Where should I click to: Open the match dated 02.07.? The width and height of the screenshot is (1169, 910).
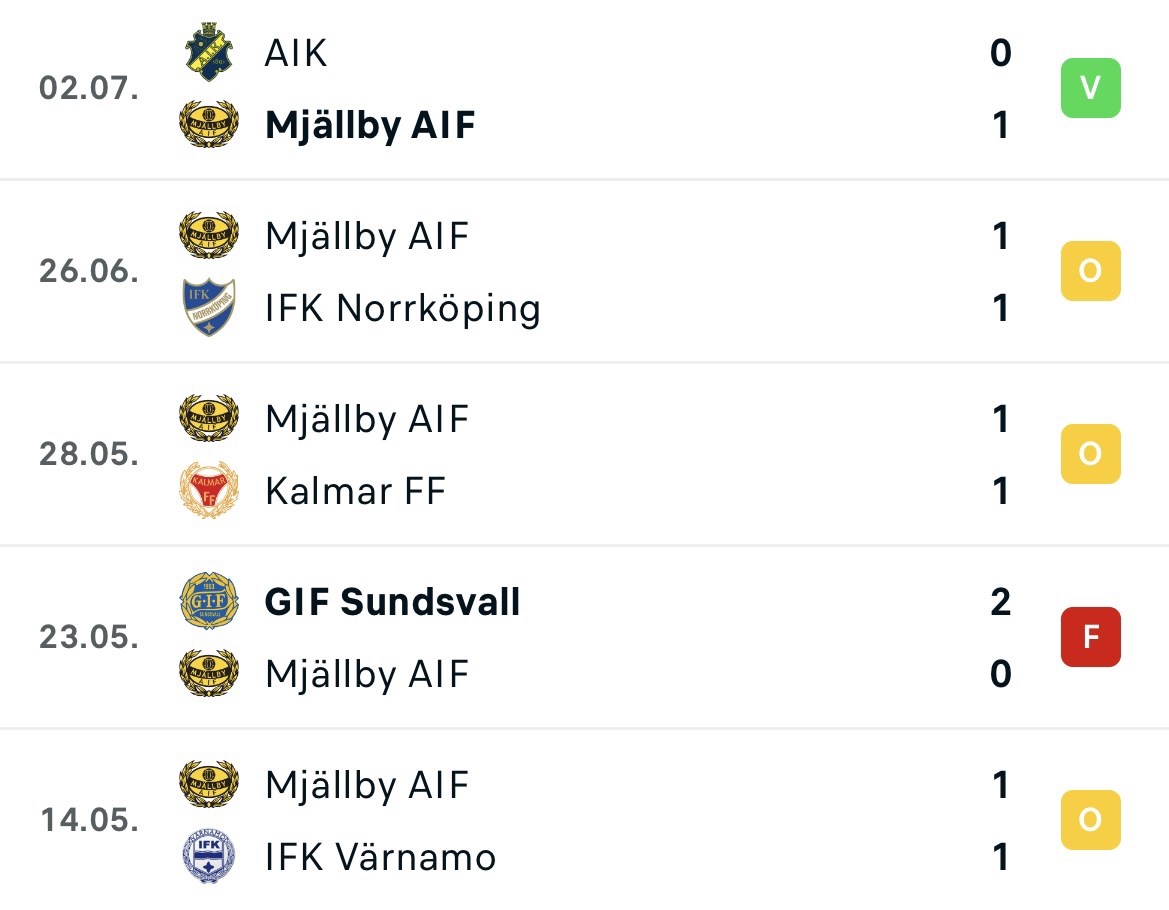point(584,88)
